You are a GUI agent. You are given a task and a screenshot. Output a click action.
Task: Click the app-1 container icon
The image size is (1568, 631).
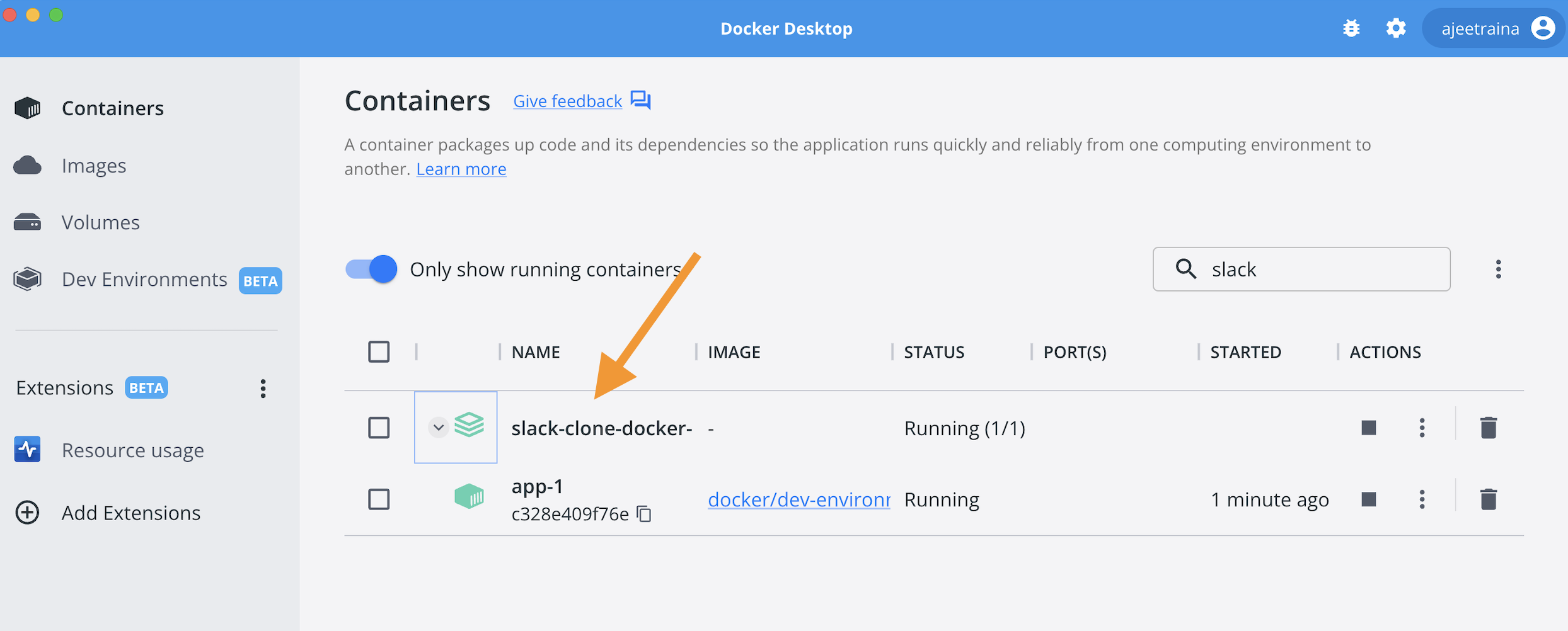point(470,497)
